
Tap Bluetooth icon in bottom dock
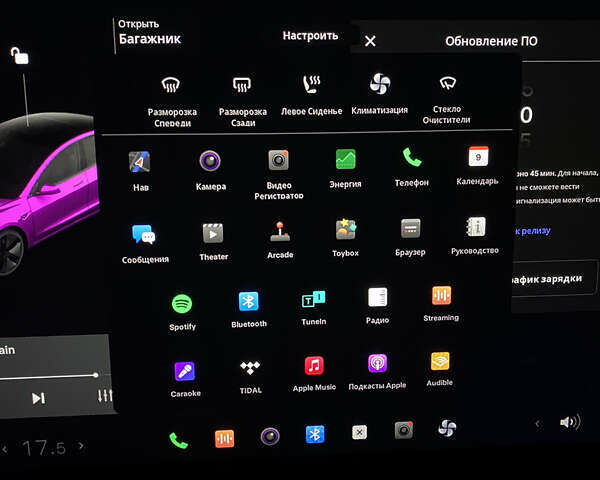315,434
